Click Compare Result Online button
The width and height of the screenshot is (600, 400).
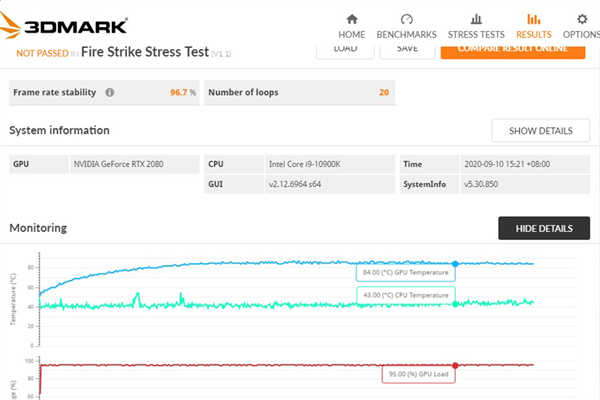pos(513,51)
